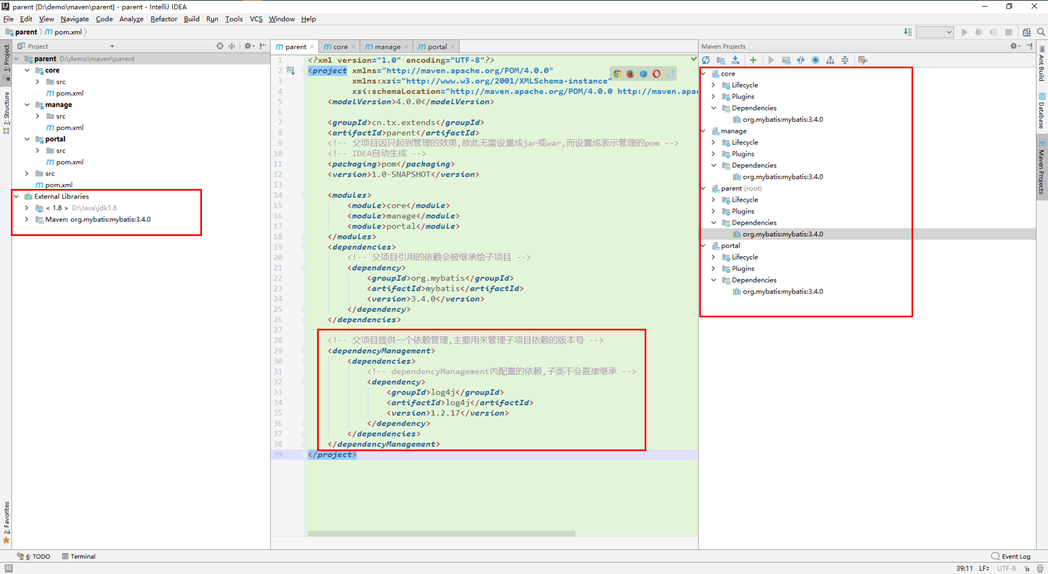Open the Event Log
Image resolution: width=1048 pixels, height=574 pixels.
tap(1011, 556)
